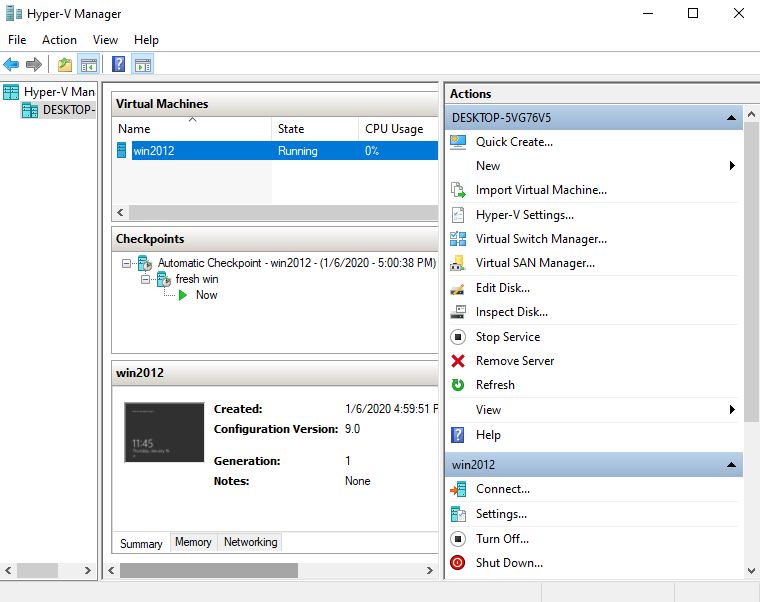Click the details pane horizontal scroll right arrow

click(x=429, y=570)
